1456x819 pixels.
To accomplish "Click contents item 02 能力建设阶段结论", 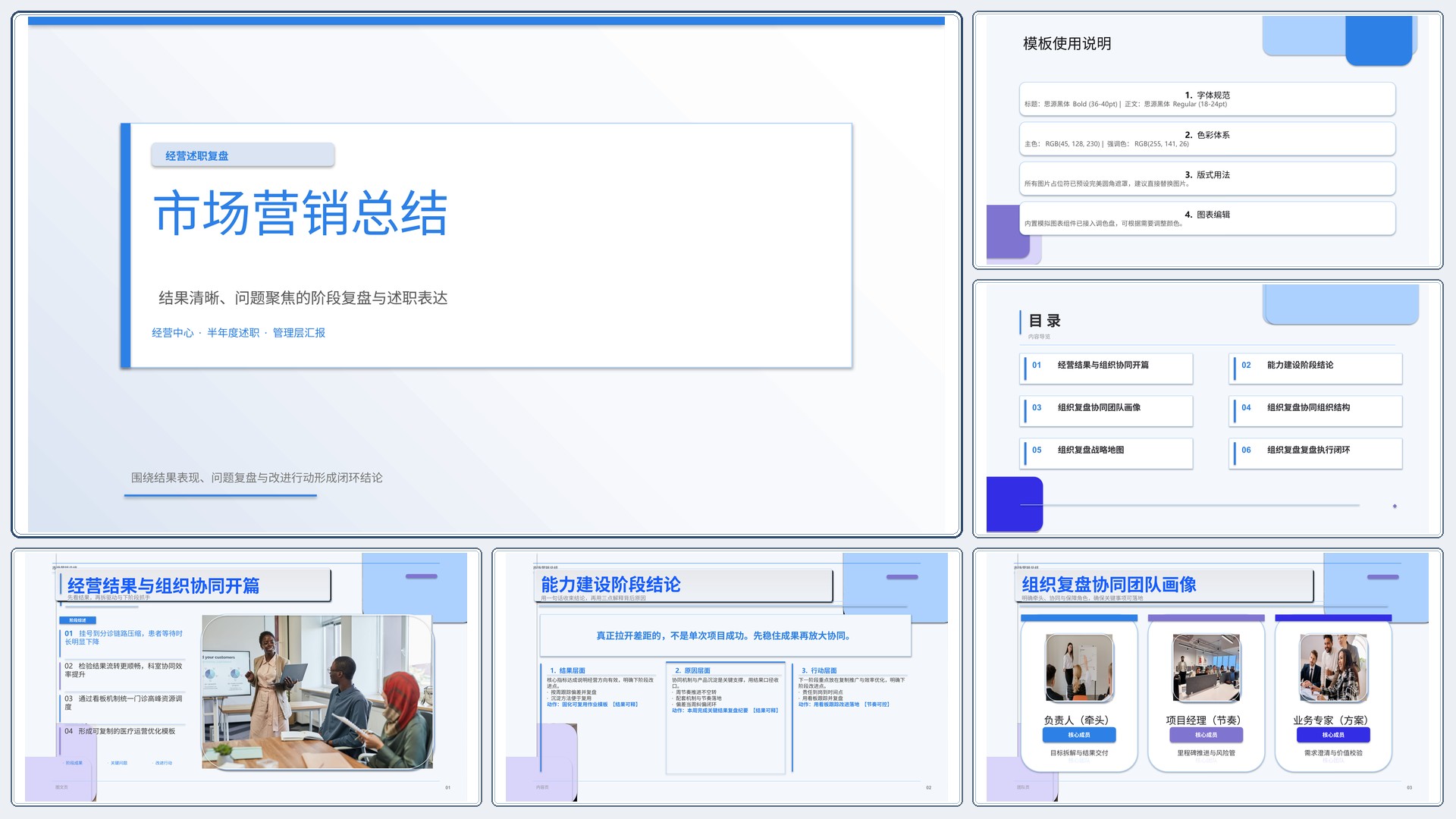I will pos(1316,369).
